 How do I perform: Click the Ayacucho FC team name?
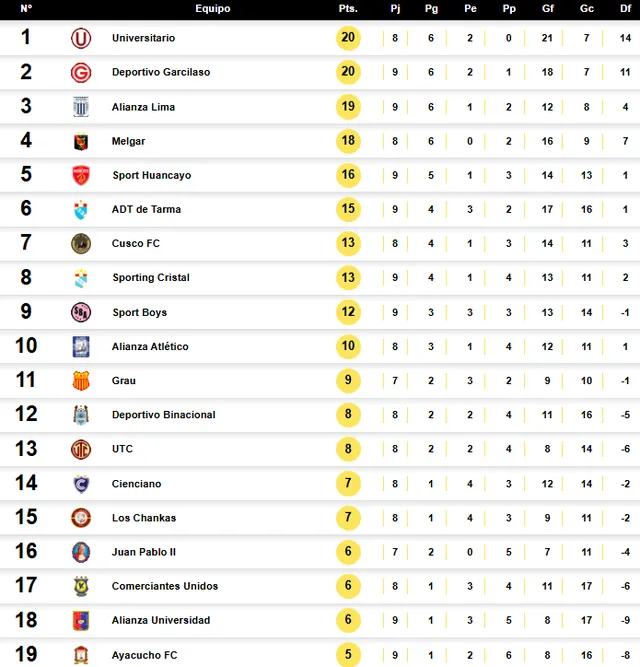coord(144,655)
